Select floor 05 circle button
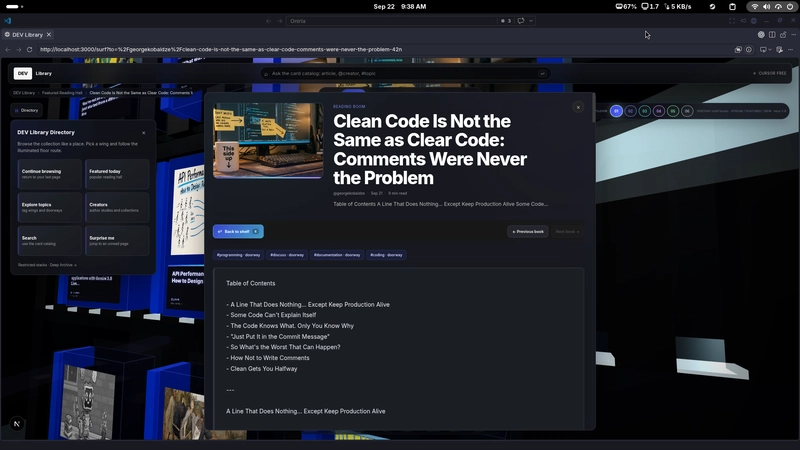 [x=673, y=111]
